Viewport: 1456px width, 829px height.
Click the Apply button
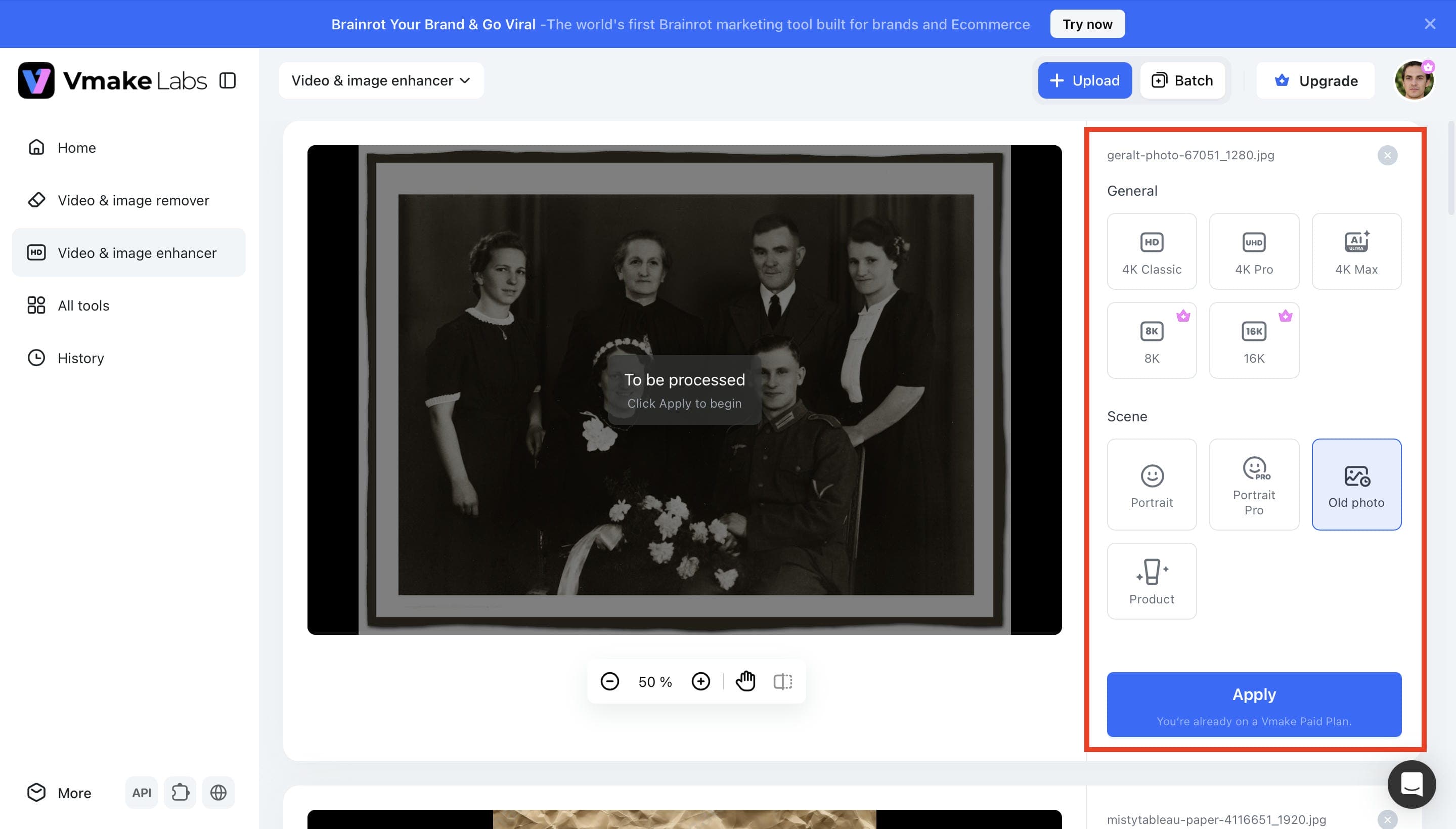pyautogui.click(x=1254, y=704)
